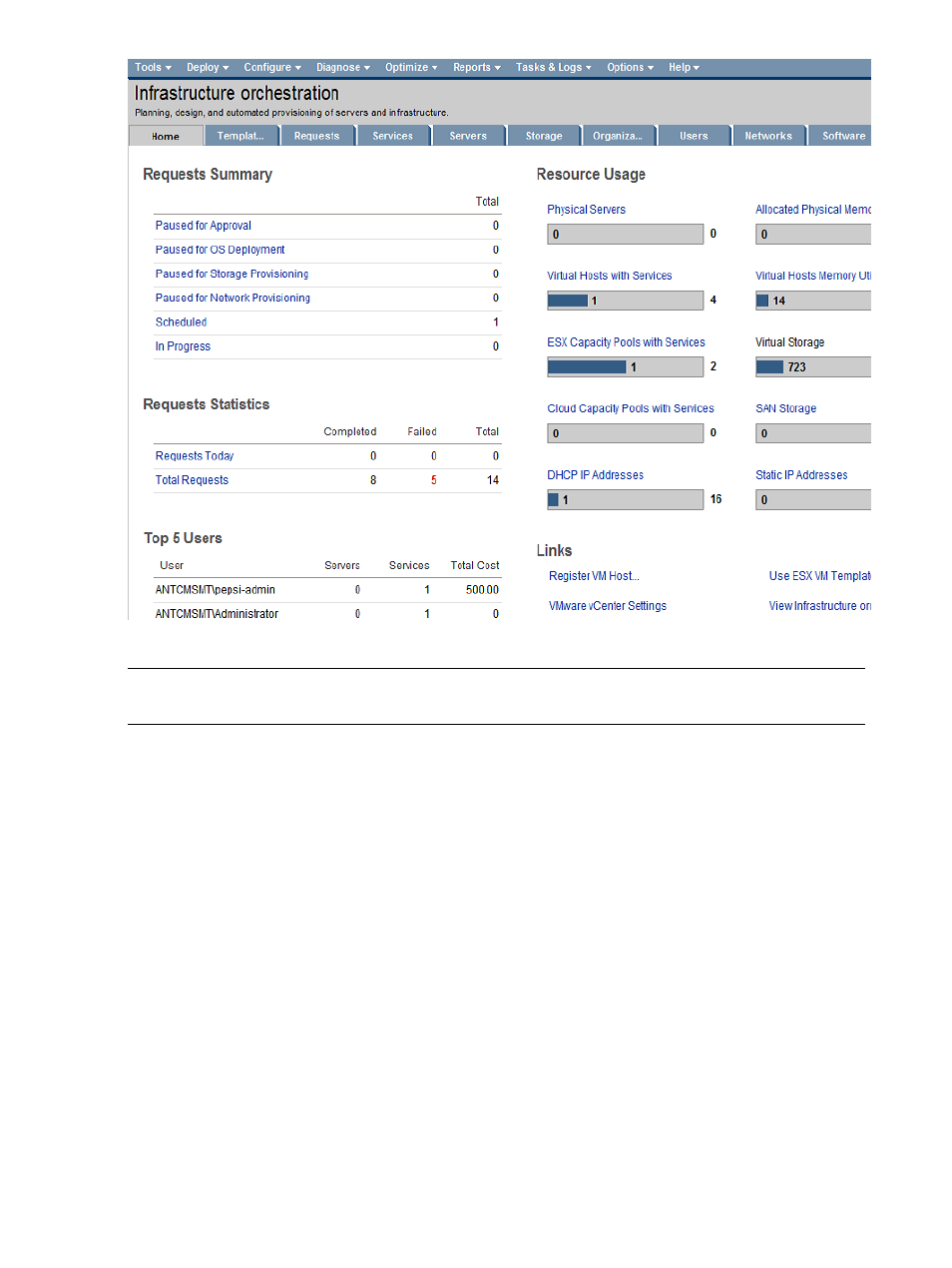Open the Requests tab
The image size is (952, 1268).
pos(317,136)
